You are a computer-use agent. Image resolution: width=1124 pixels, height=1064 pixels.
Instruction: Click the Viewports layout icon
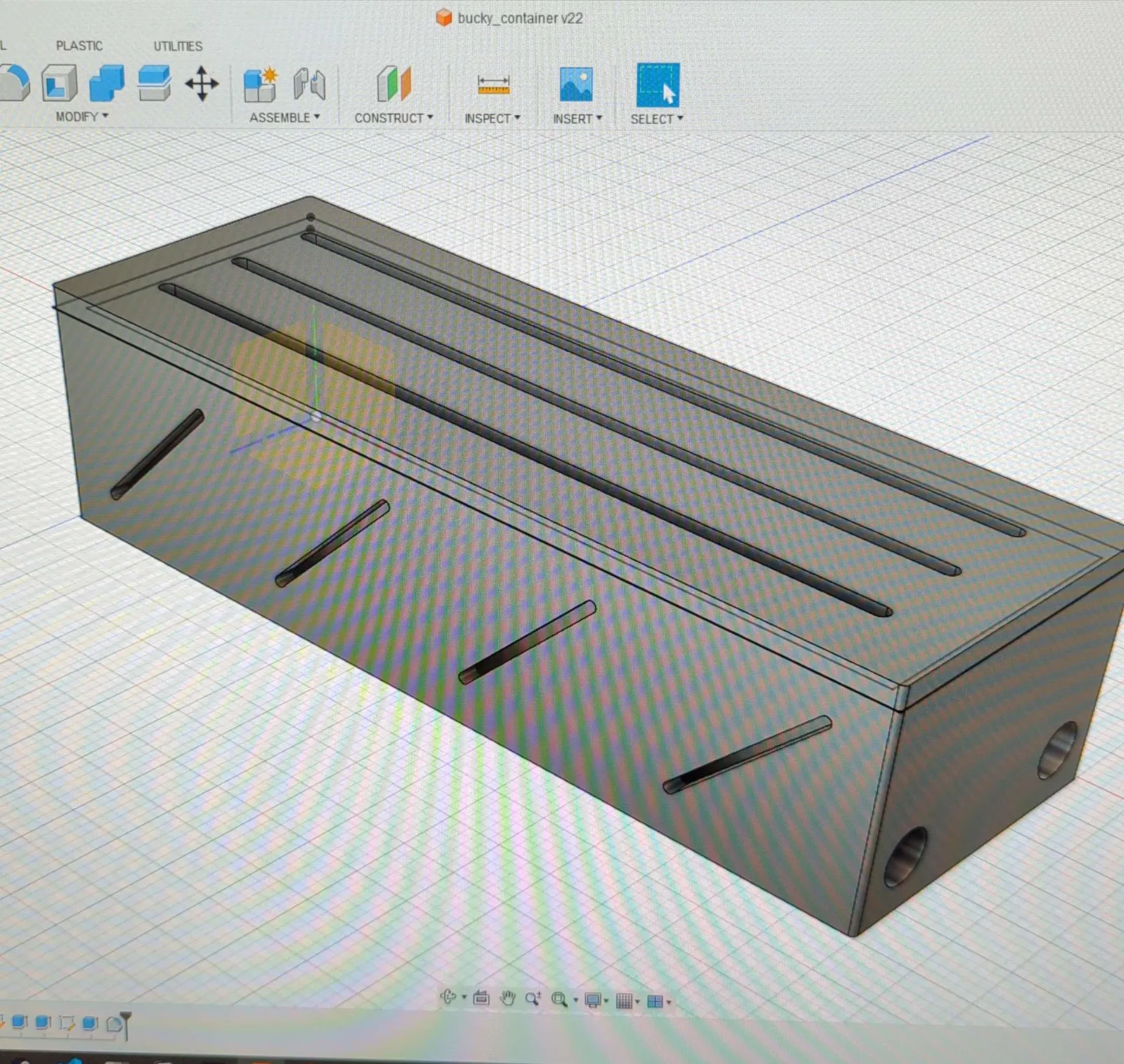[655, 1001]
